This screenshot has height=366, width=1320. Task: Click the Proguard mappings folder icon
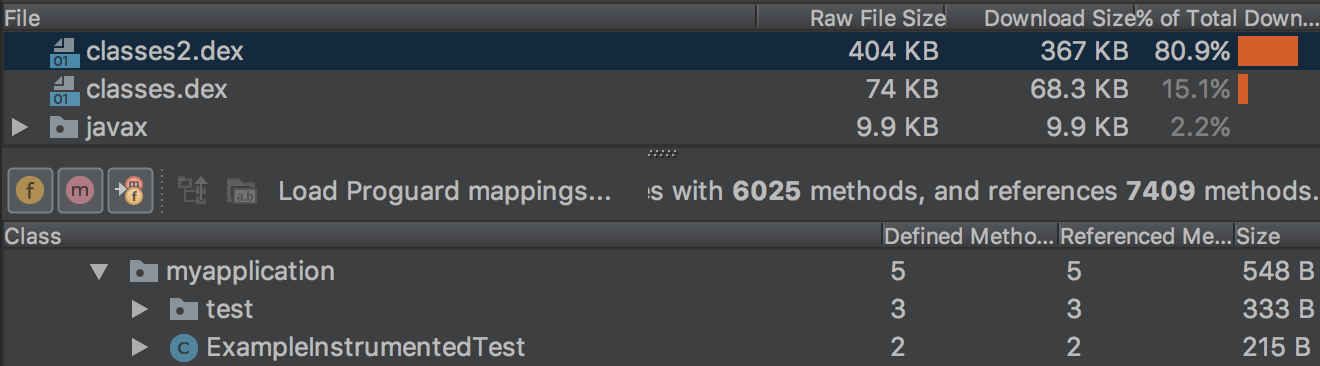click(242, 191)
